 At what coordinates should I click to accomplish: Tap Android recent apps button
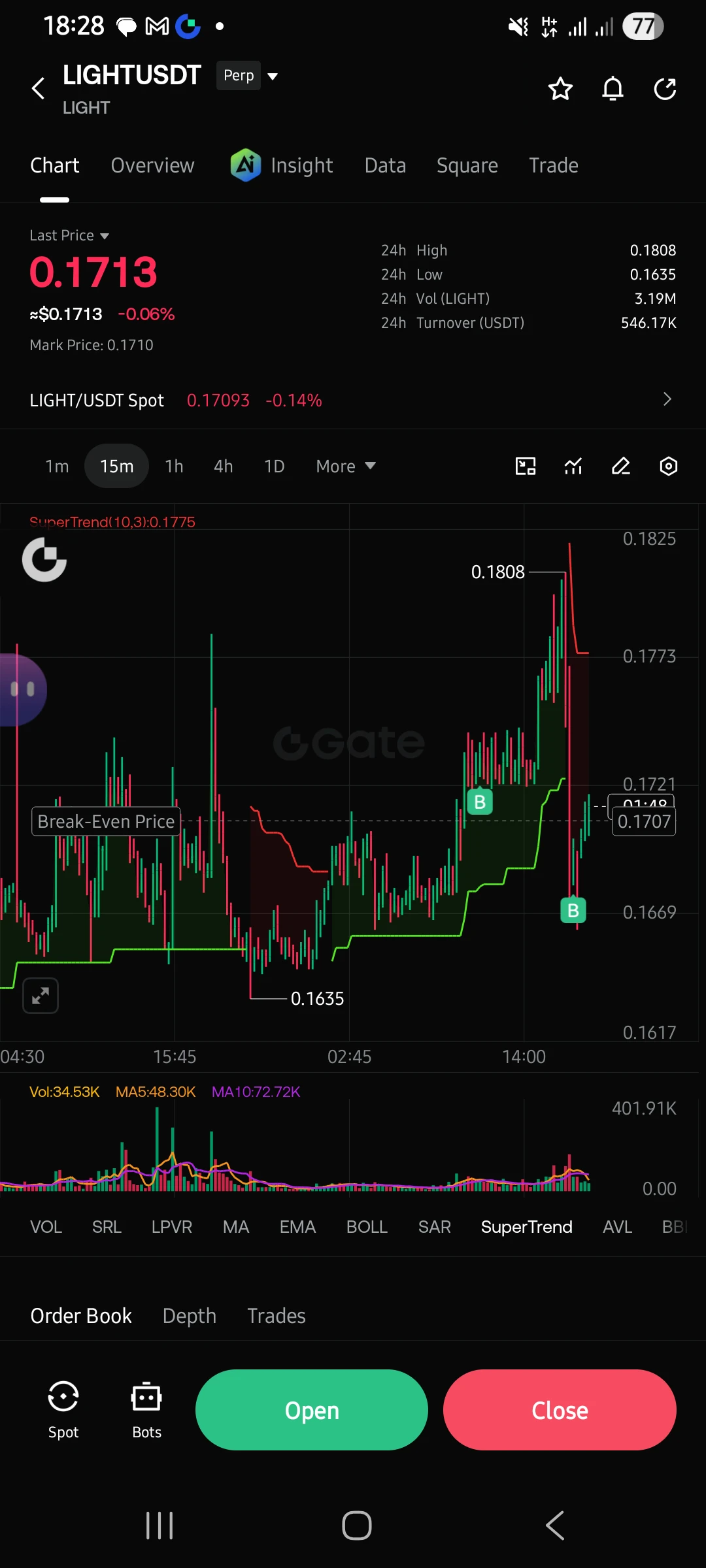(160, 1526)
